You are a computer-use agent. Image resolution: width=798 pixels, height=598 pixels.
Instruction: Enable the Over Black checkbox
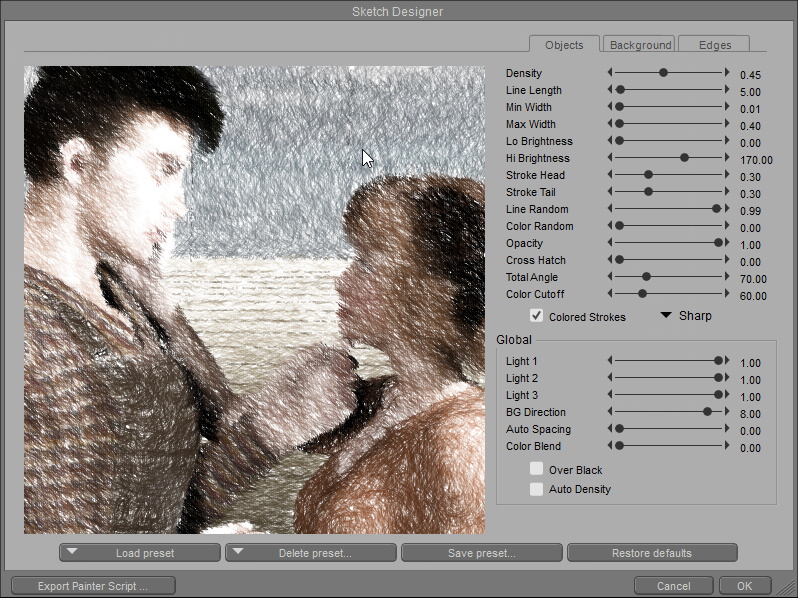(537, 469)
